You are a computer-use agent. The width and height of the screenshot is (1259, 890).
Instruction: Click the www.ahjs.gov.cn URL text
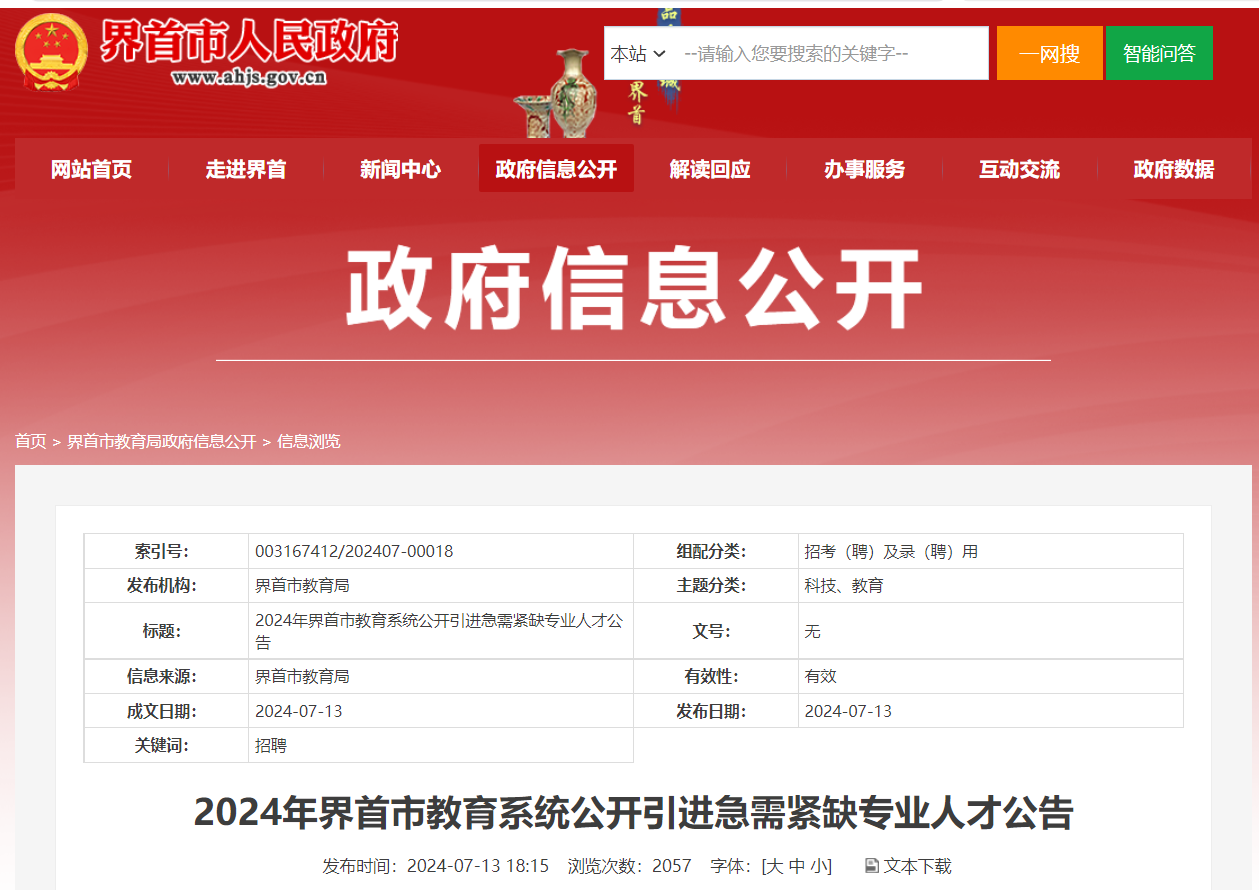click(x=249, y=77)
